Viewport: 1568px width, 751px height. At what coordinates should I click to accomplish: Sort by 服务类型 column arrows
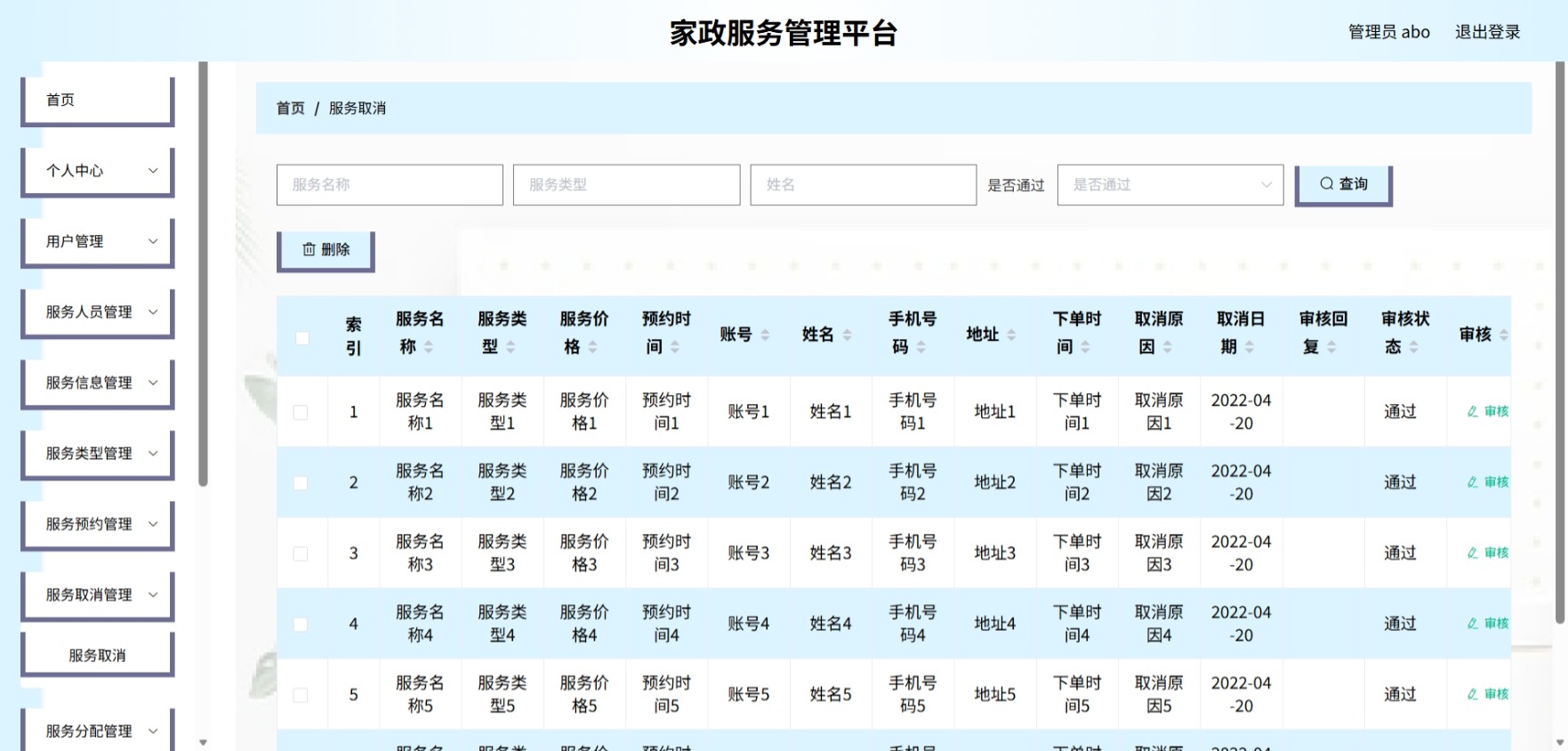point(511,347)
